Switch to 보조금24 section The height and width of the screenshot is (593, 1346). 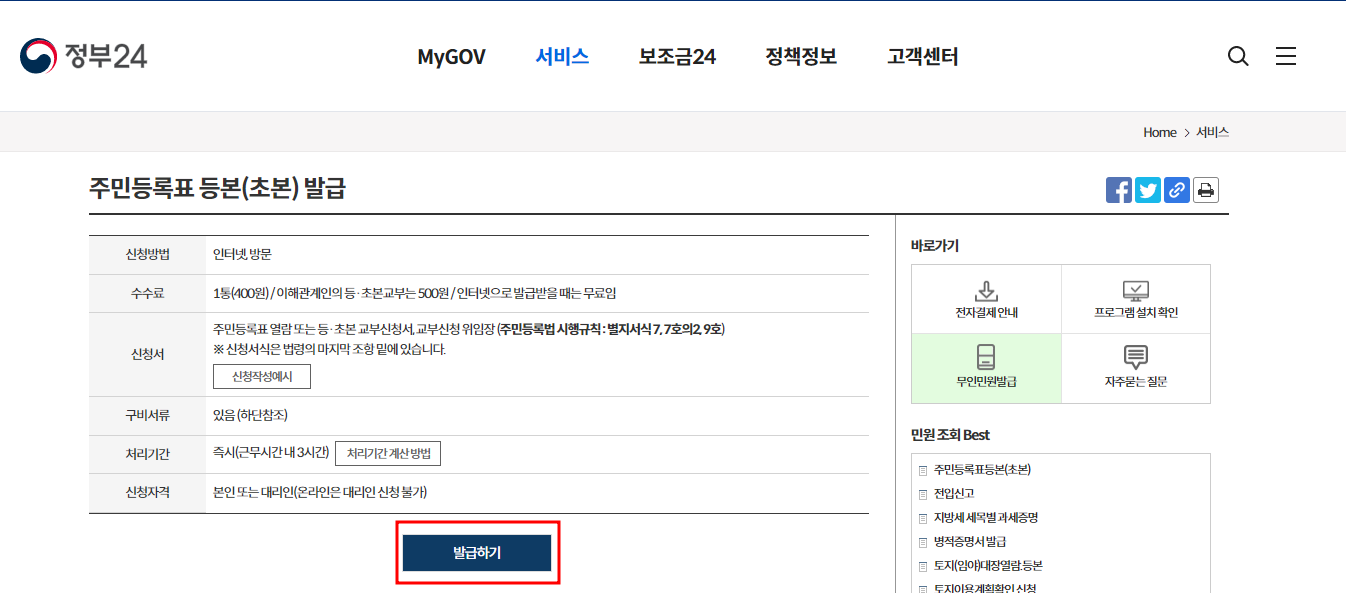pos(677,57)
